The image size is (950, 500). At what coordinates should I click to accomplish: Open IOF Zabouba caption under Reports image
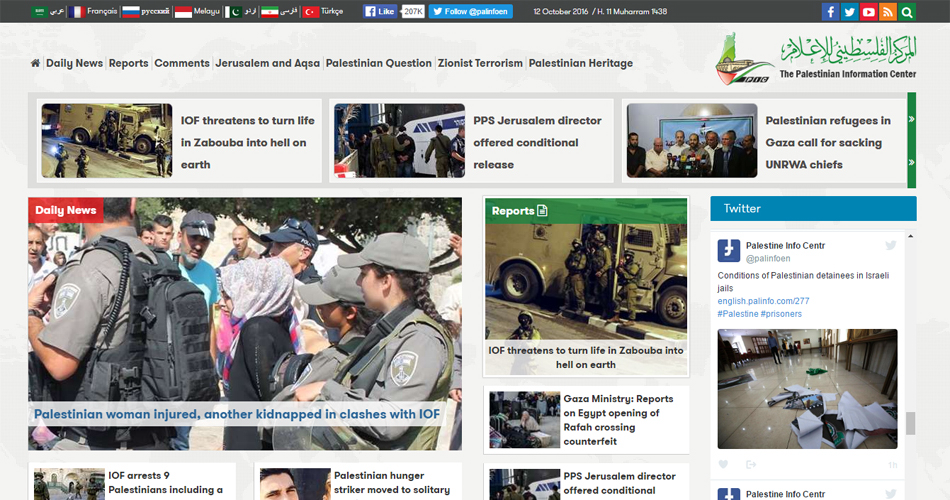coord(586,358)
